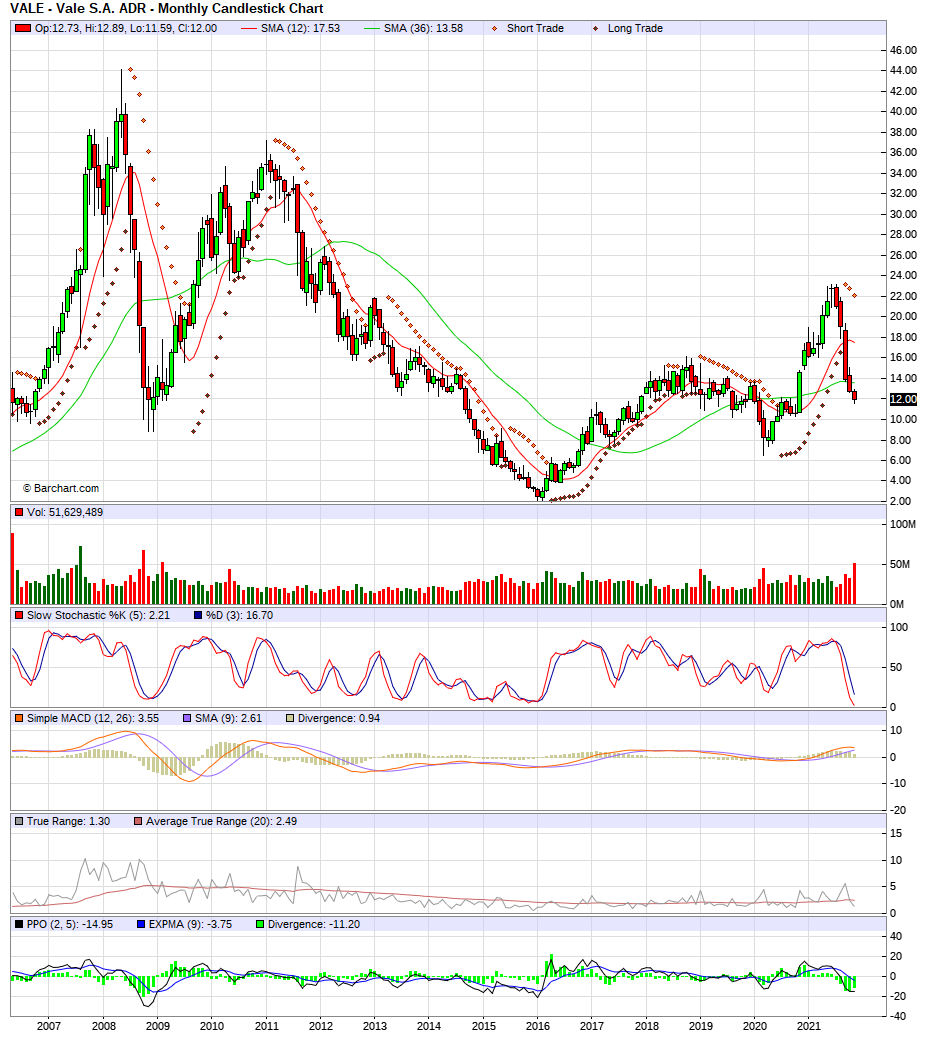Click the EXPMA (9) blue square
The width and height of the screenshot is (930, 1057).
(x=141, y=924)
